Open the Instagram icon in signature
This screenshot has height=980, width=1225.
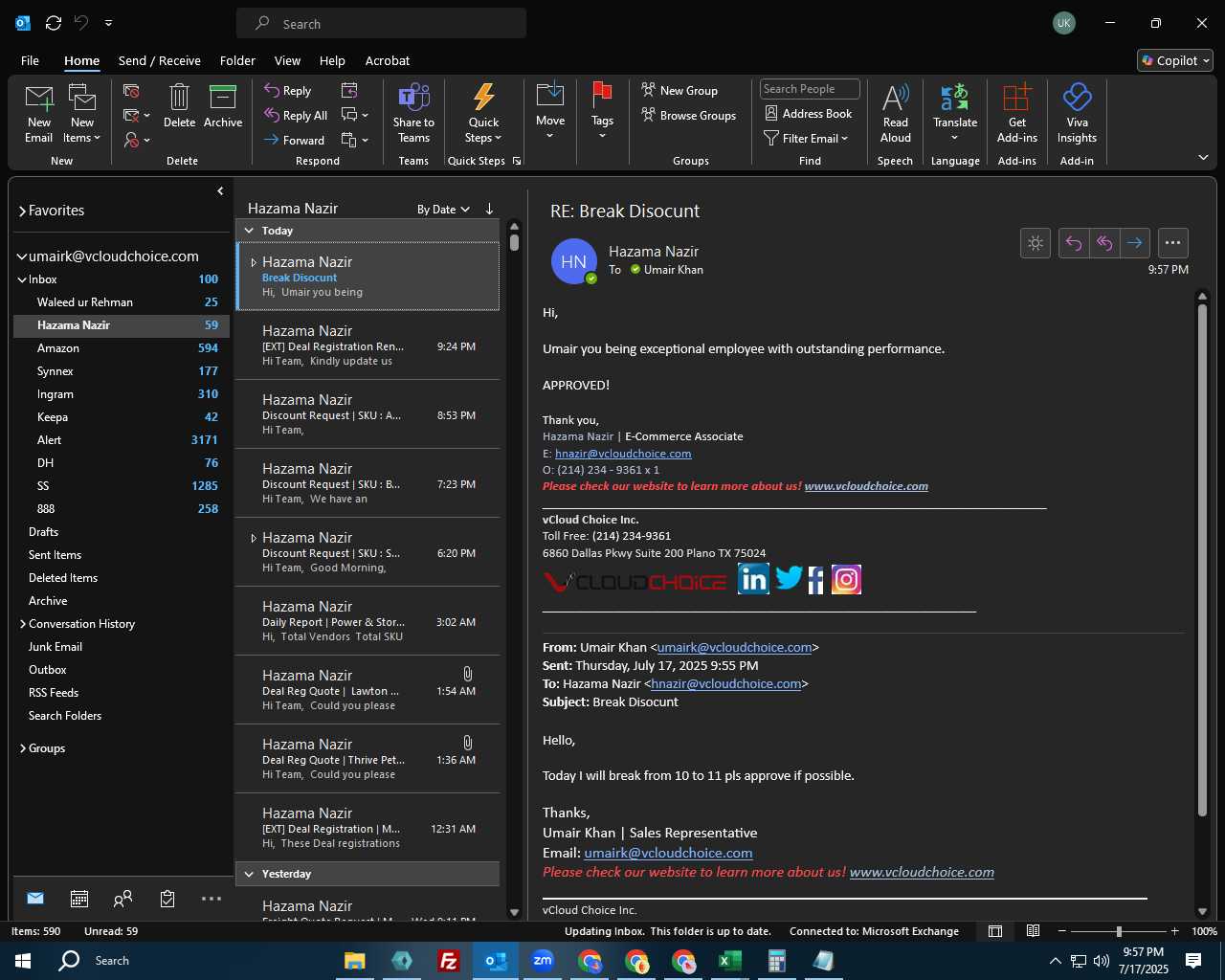click(x=846, y=580)
